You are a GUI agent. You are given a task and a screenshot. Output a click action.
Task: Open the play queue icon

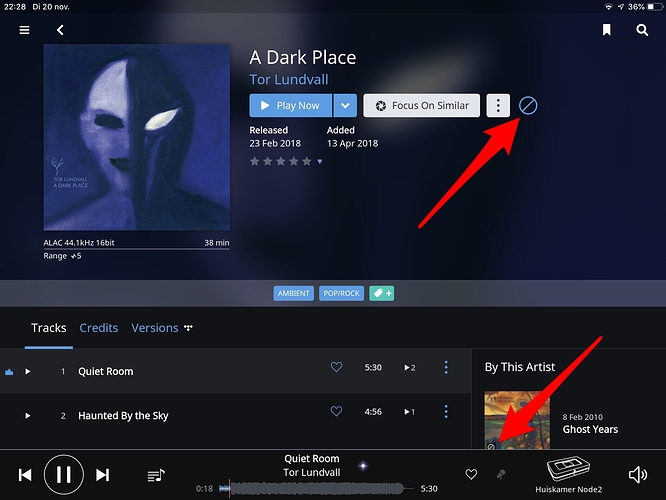click(x=156, y=475)
